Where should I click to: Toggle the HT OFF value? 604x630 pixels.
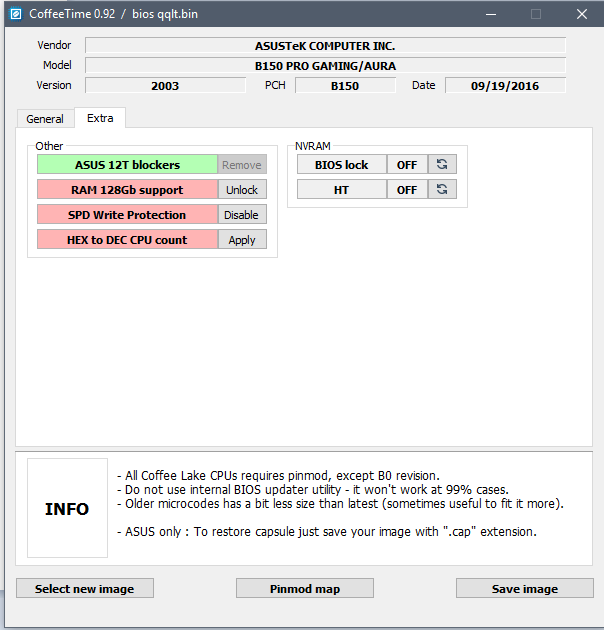pyautogui.click(x=407, y=189)
